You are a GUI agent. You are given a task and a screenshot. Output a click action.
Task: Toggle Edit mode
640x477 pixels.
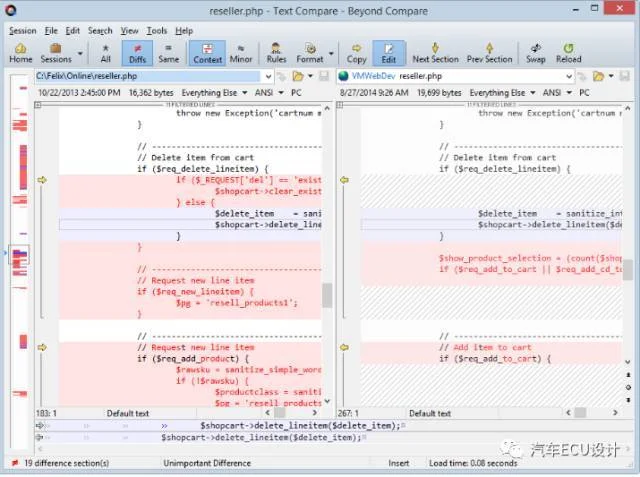(x=389, y=53)
